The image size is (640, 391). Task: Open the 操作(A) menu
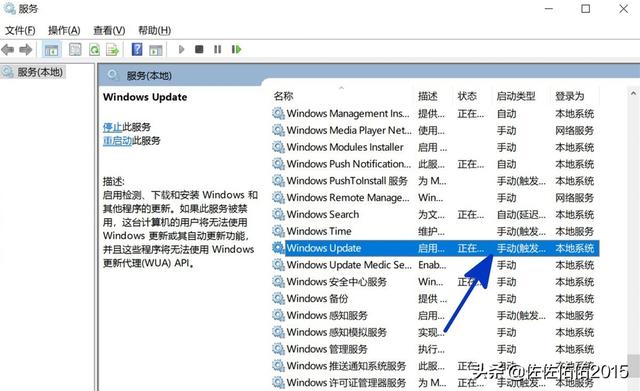pyautogui.click(x=64, y=30)
